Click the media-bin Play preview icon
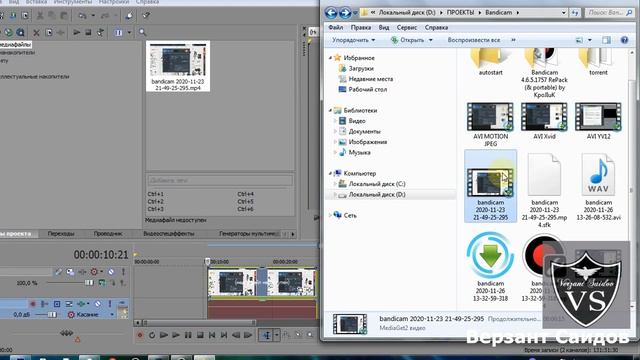640x360 pixels. click(76, 32)
